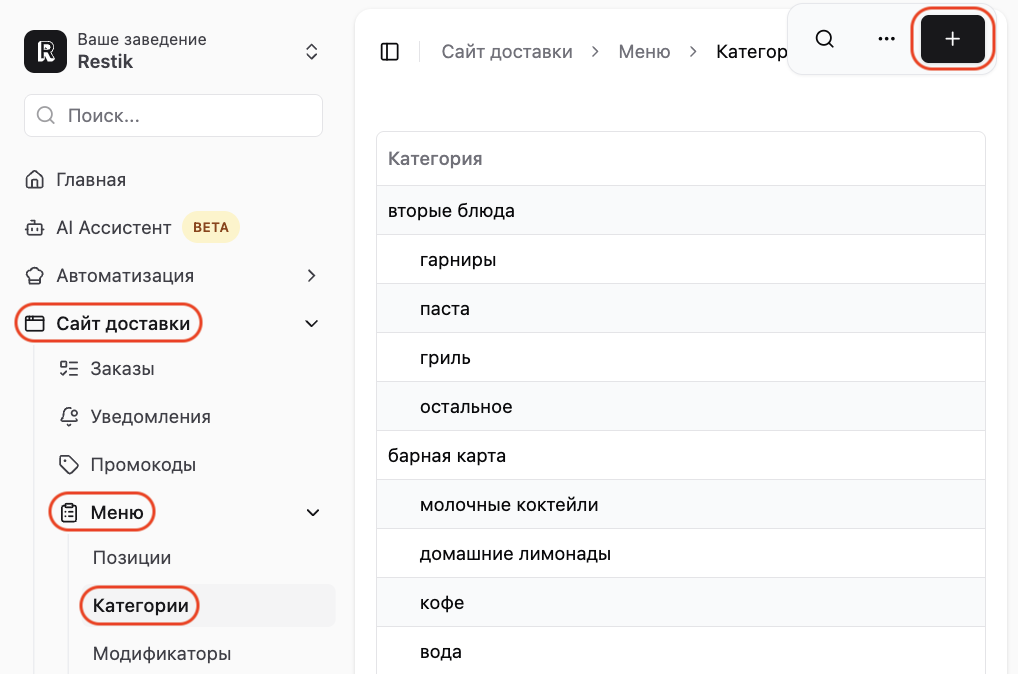The height and width of the screenshot is (674, 1018).
Task: Open AI Ассистент
Action: (x=114, y=228)
